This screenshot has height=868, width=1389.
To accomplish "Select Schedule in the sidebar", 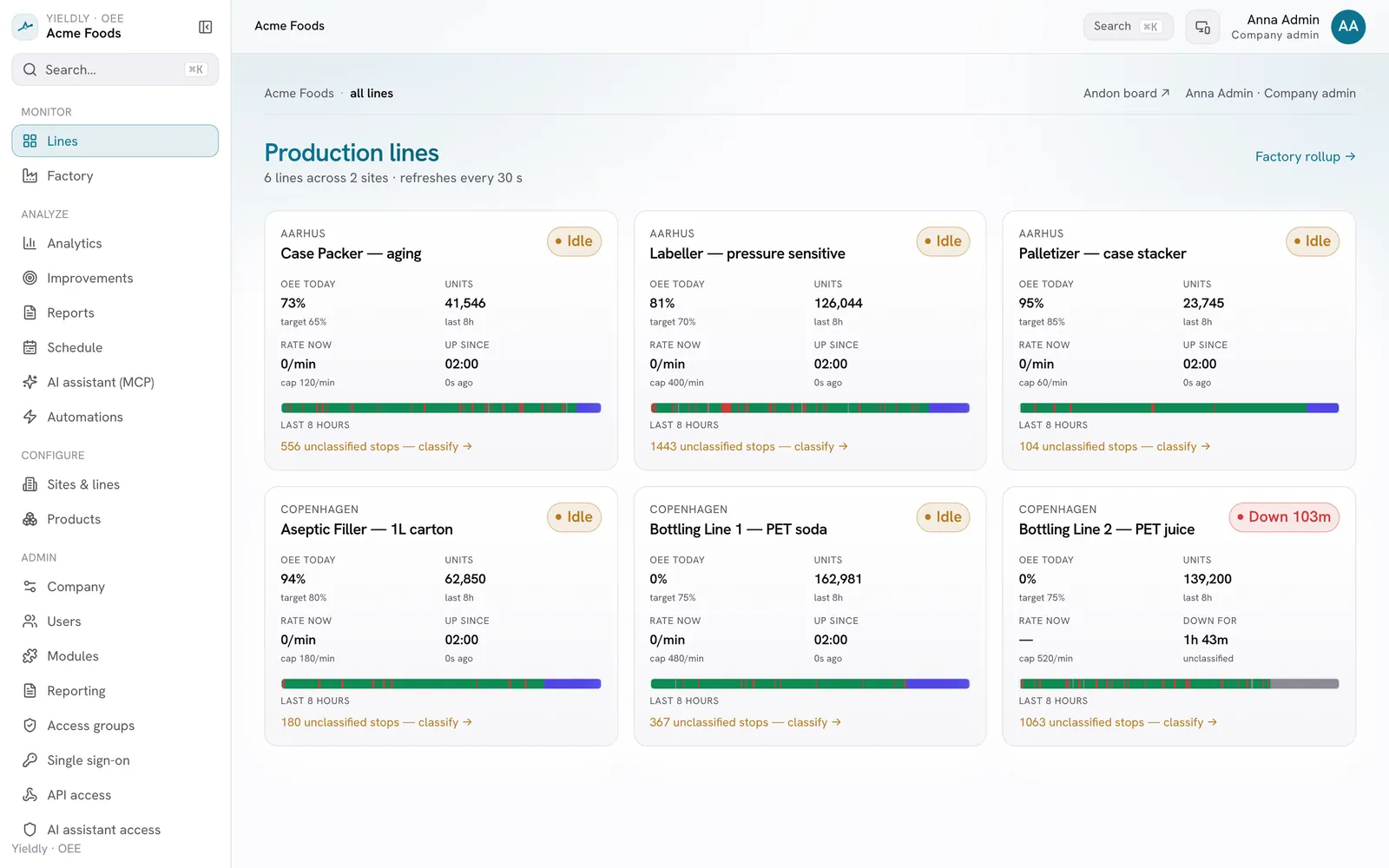I will pos(115,347).
